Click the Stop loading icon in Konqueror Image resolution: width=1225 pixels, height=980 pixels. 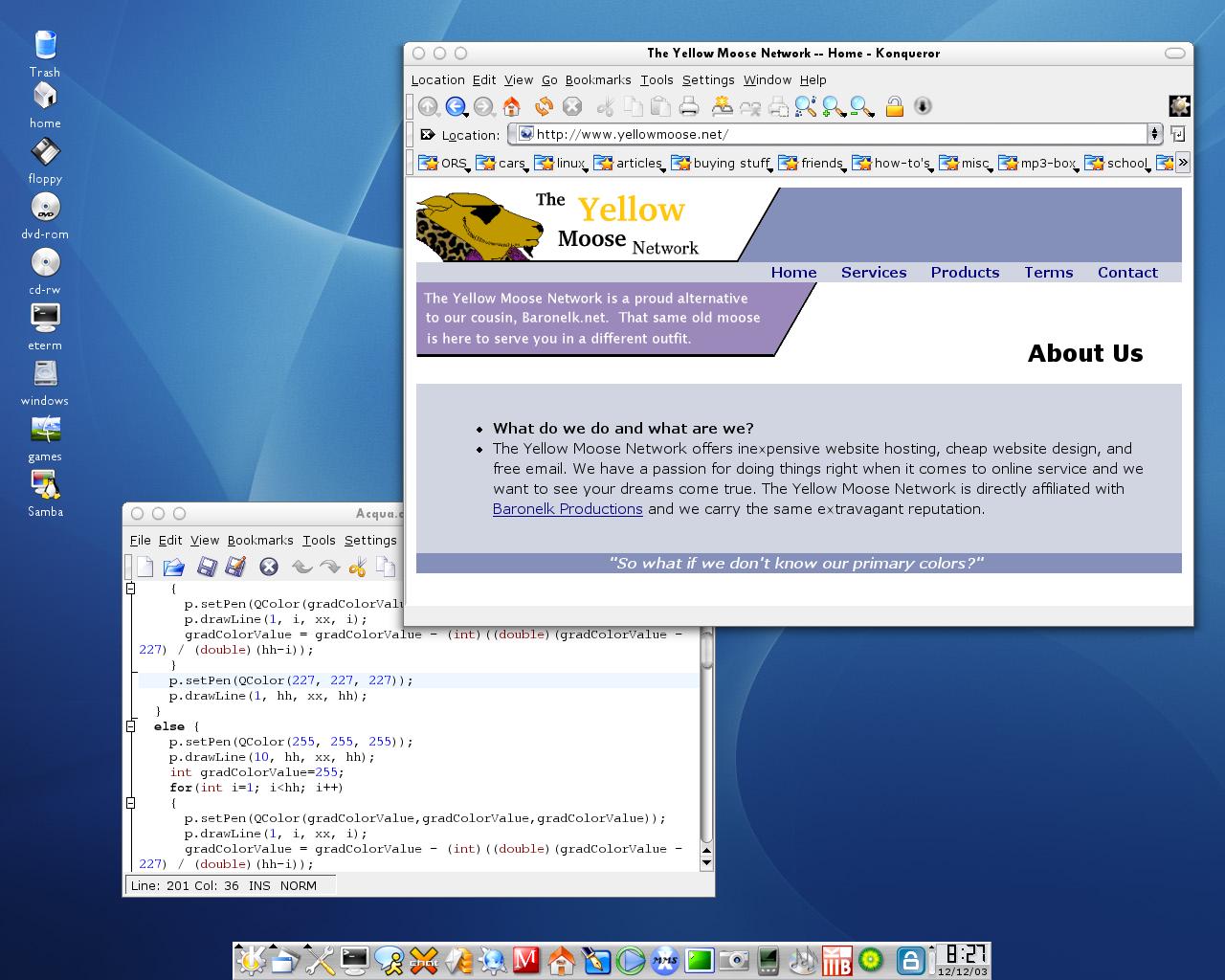(x=572, y=106)
